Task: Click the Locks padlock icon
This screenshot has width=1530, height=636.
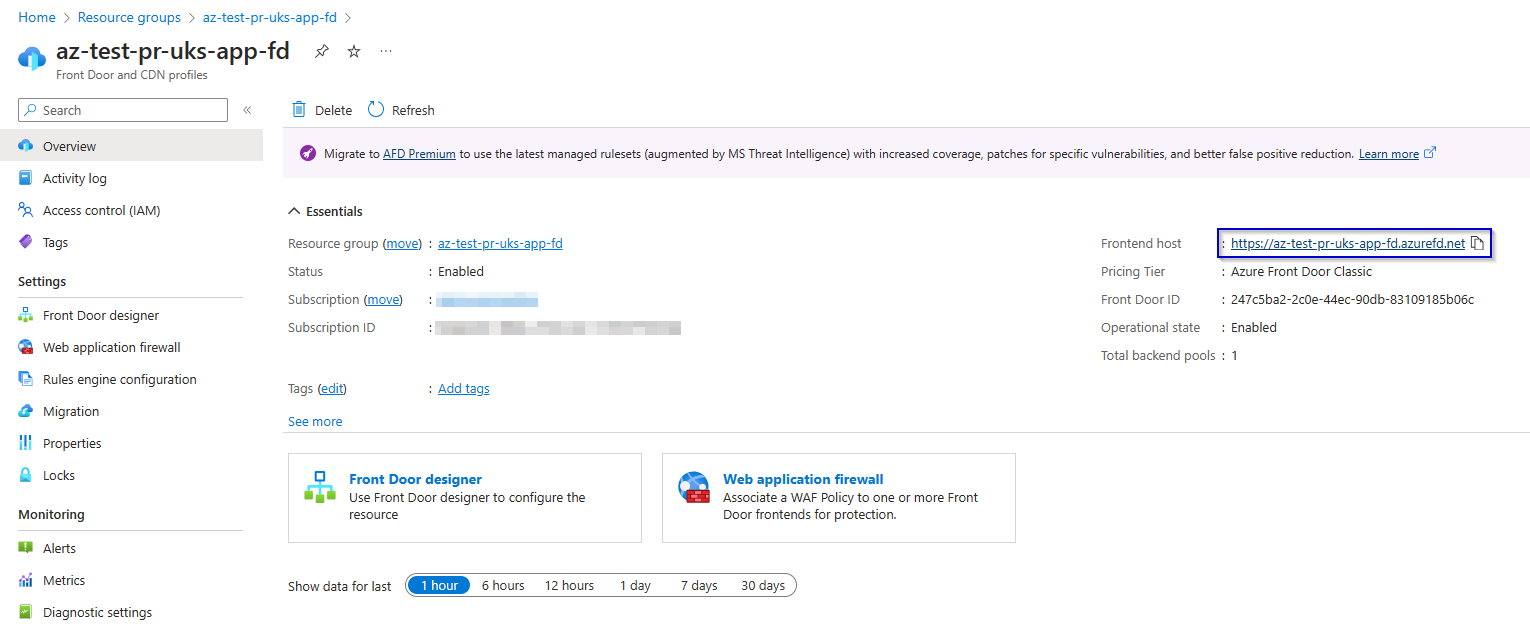Action: point(26,475)
